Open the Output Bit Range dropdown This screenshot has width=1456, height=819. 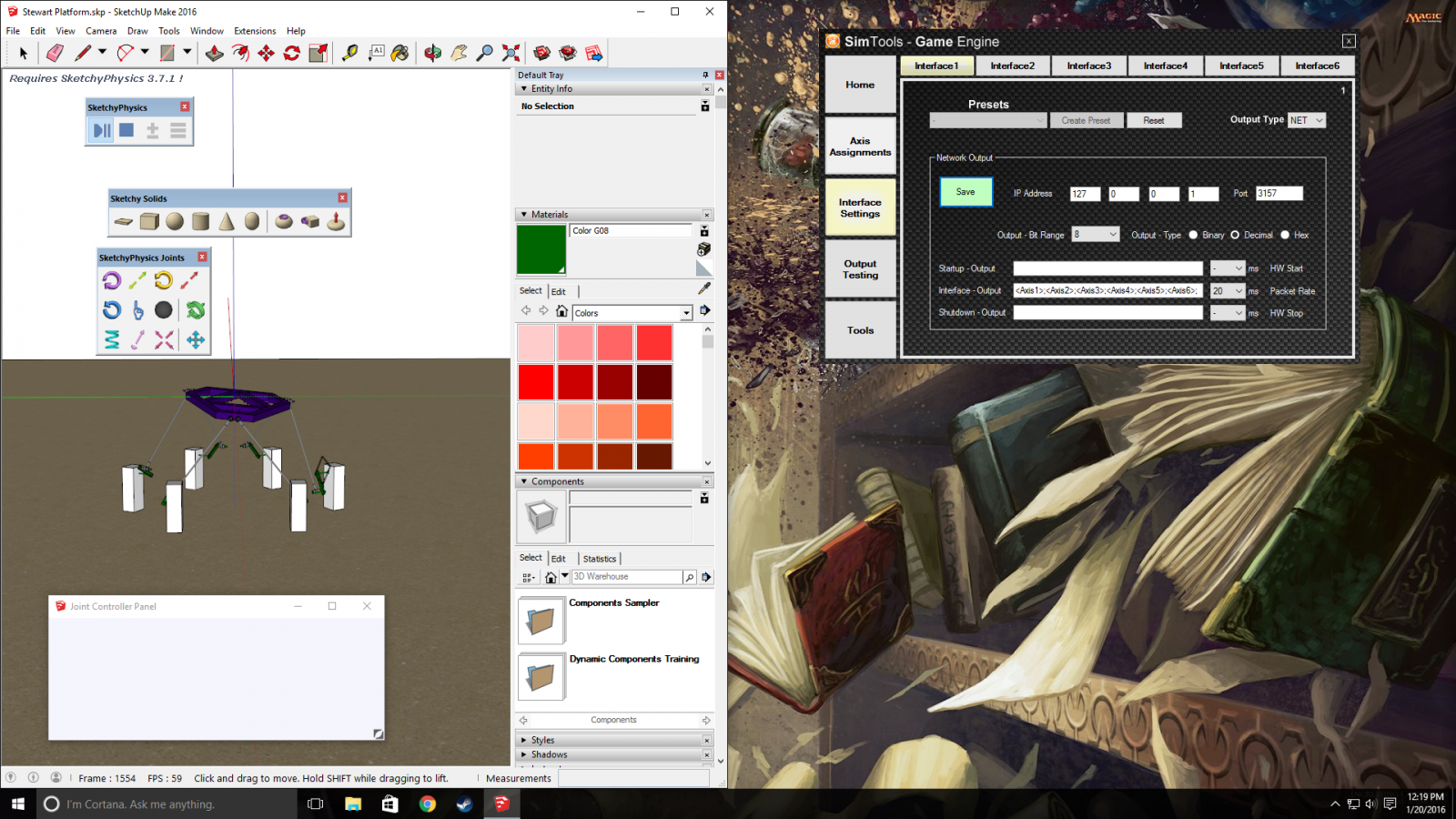coord(1096,234)
